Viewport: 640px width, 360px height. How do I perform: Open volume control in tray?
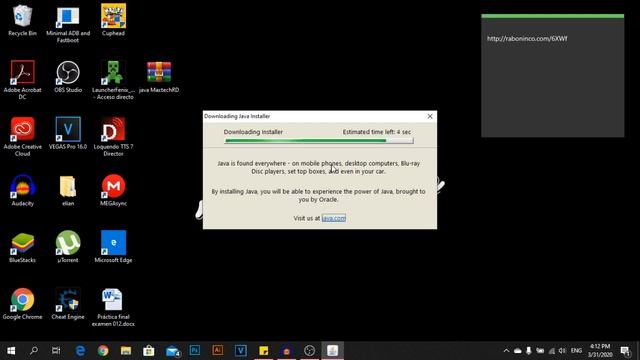pyautogui.click(x=562, y=351)
